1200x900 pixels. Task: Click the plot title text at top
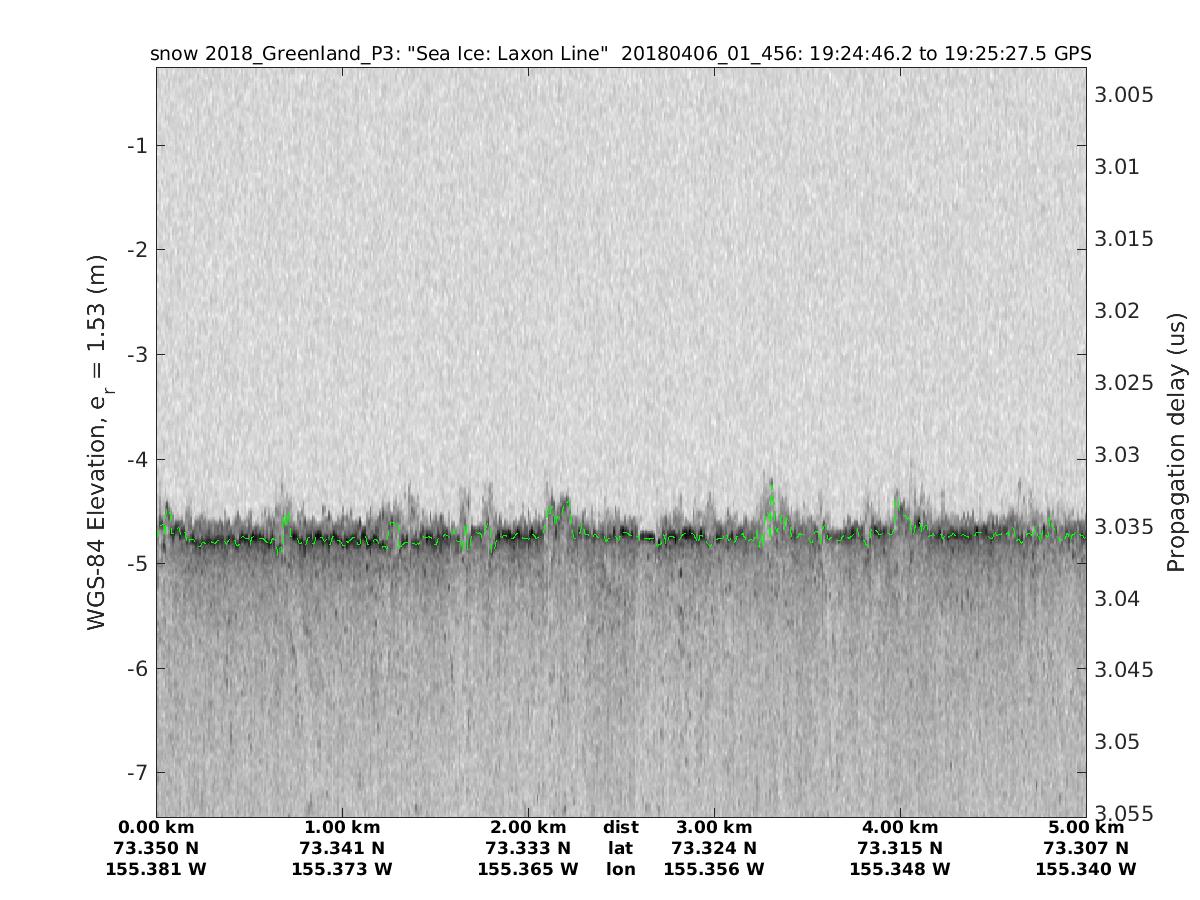620,53
